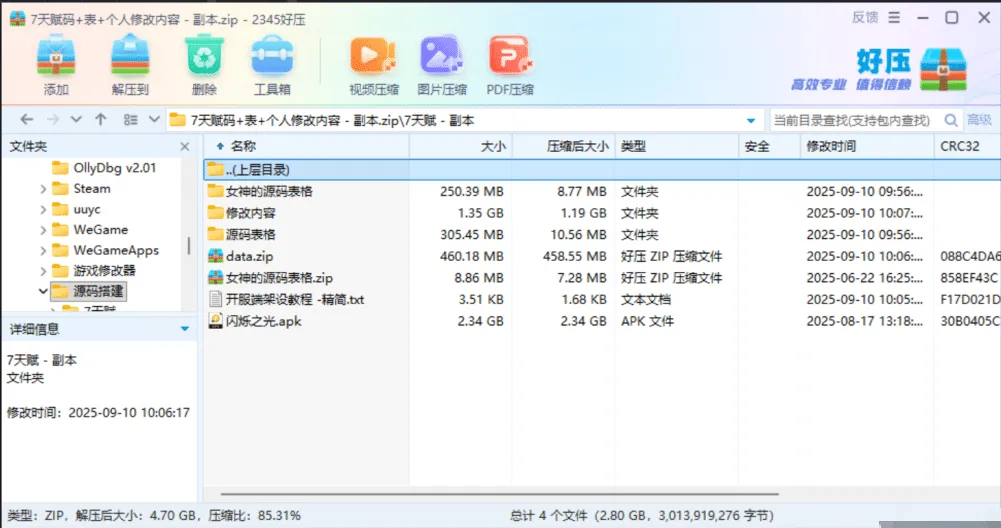Viewport: 1001px width, 528px height.
Task: Select the 源码表格 folder row
Action: [602, 235]
